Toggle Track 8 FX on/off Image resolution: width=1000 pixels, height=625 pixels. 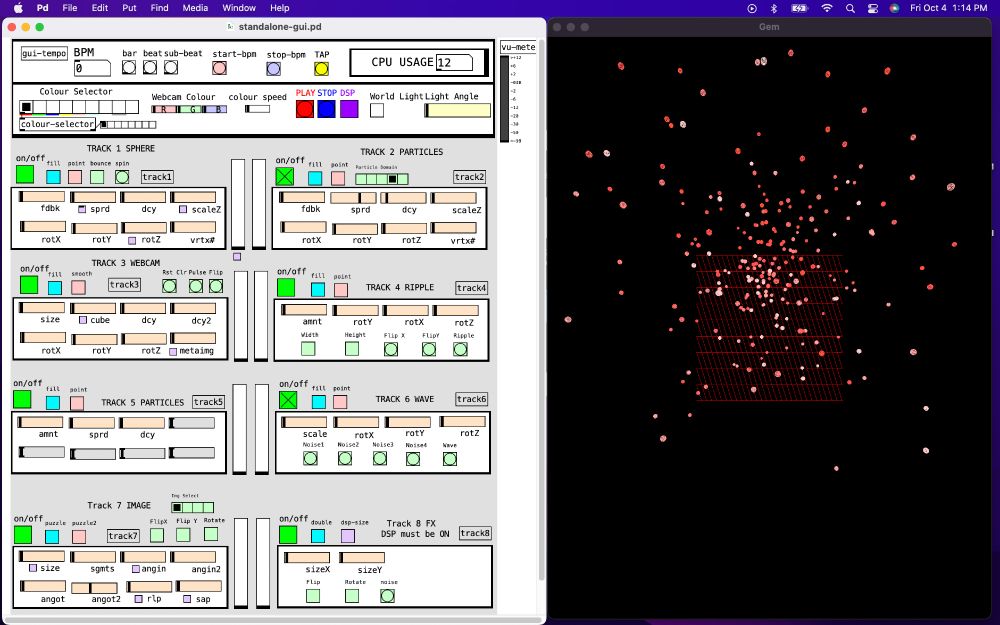(288, 534)
